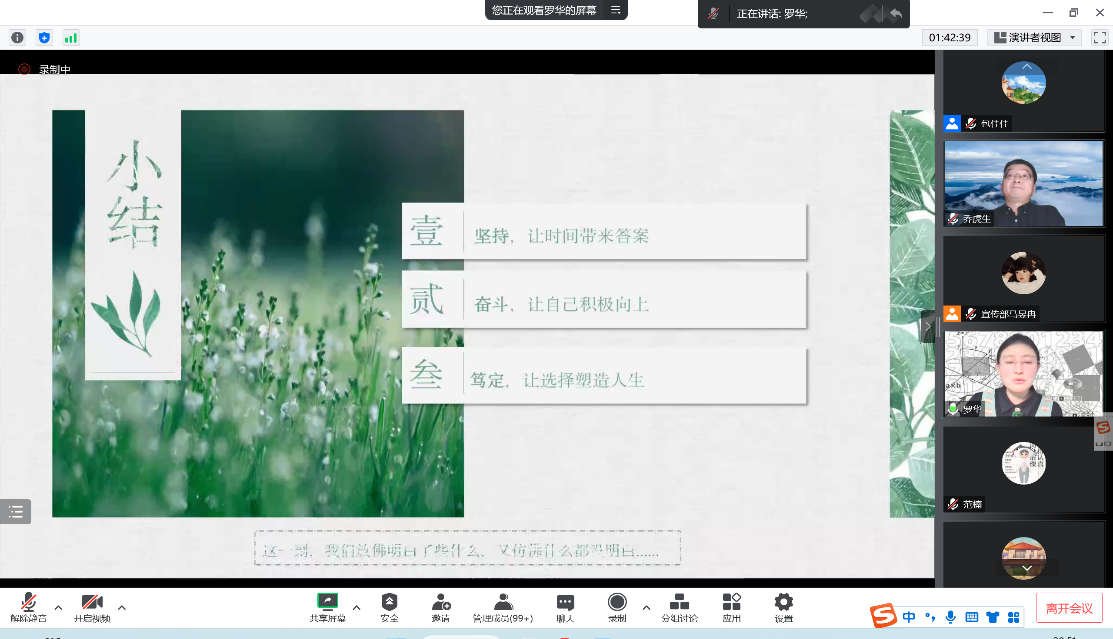Click the unmute microphone icon

click(29, 603)
